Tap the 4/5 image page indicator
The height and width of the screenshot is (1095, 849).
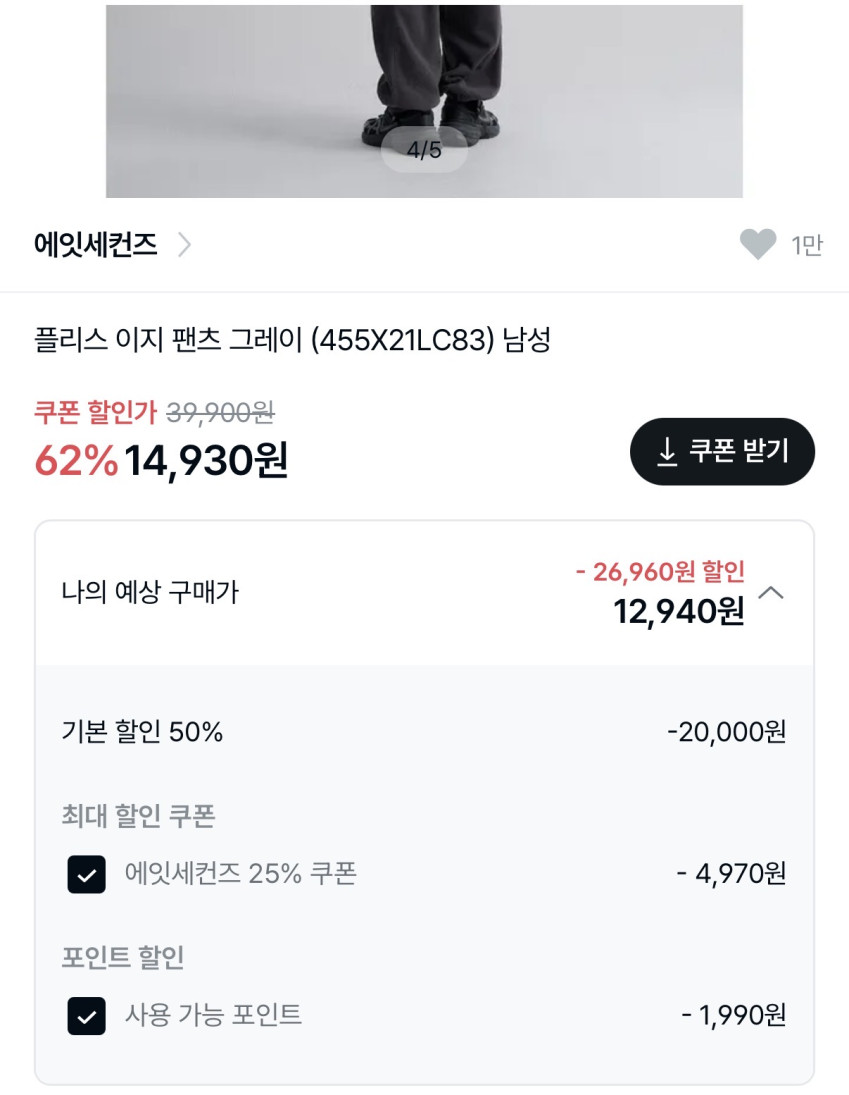[x=424, y=151]
